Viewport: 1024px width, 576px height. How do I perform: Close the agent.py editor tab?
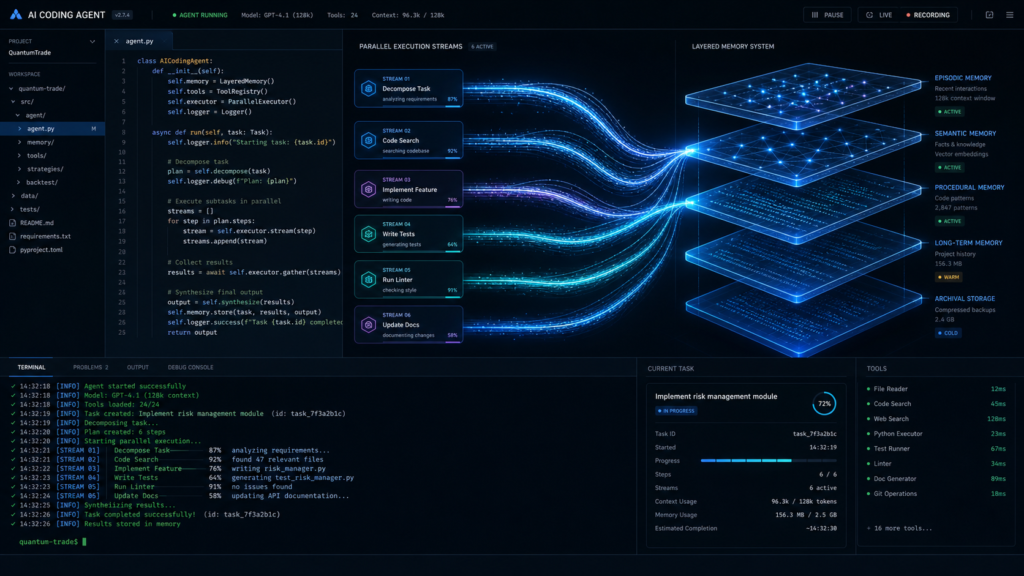click(116, 41)
